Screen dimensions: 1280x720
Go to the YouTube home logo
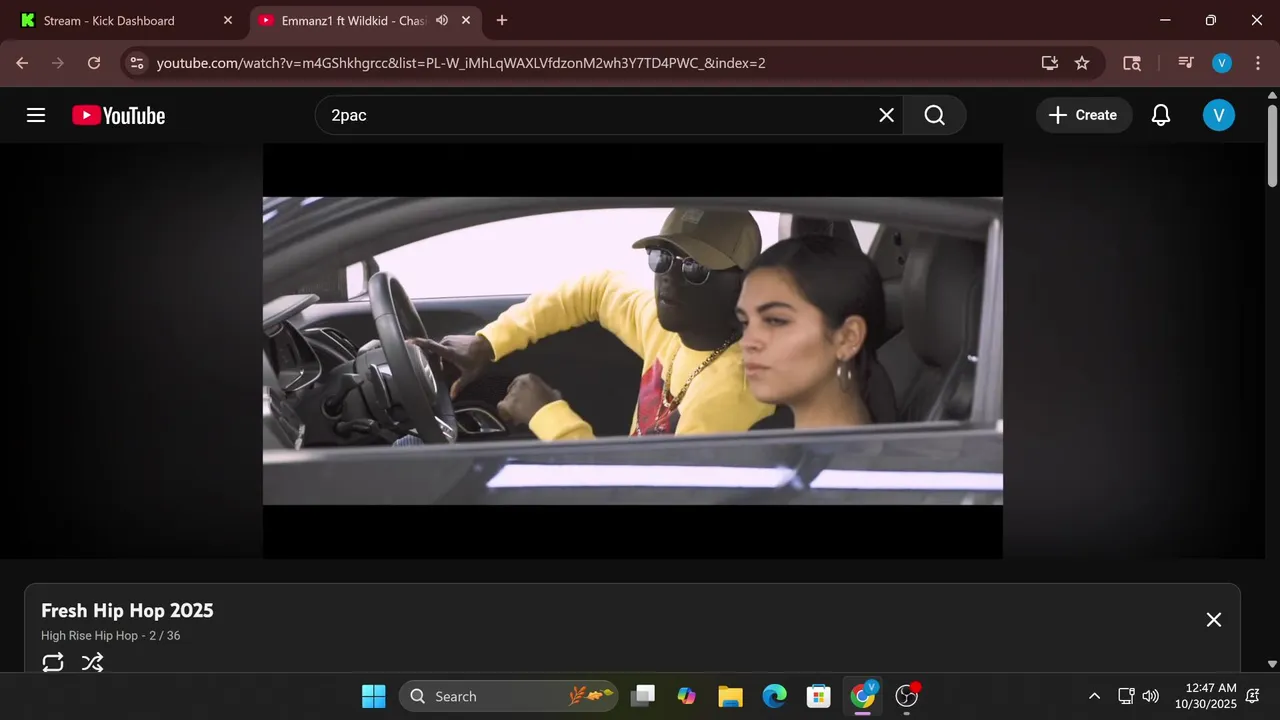[118, 116]
